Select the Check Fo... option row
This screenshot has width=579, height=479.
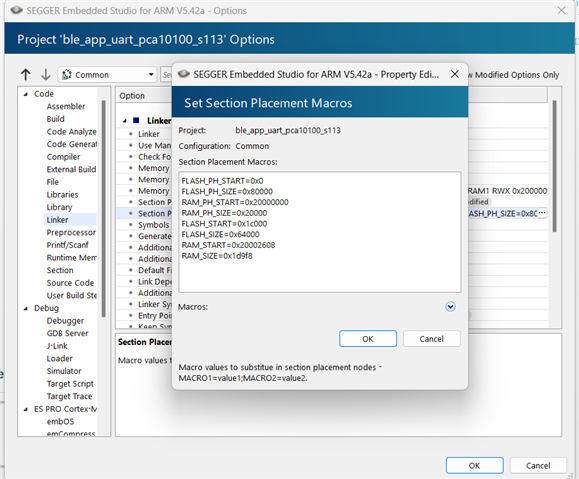tap(155, 157)
